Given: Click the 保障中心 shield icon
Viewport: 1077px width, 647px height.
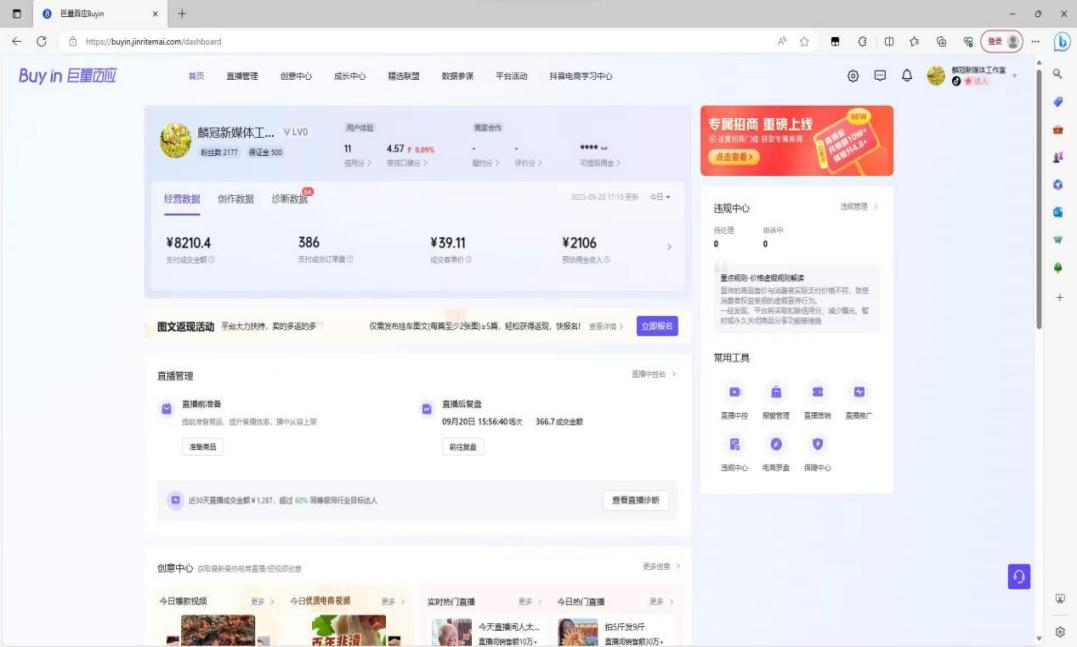Looking at the screenshot, I should (x=817, y=444).
